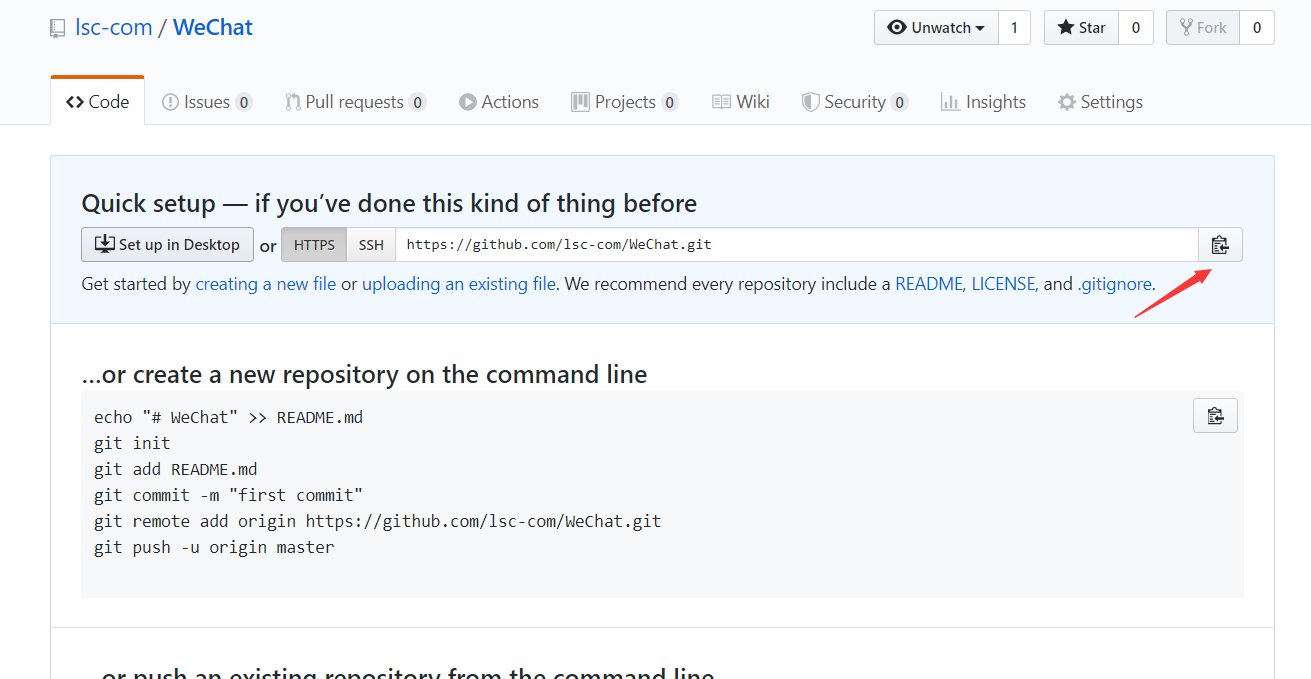Image resolution: width=1311 pixels, height=679 pixels.
Task: Open the Insights tab
Action: click(983, 102)
